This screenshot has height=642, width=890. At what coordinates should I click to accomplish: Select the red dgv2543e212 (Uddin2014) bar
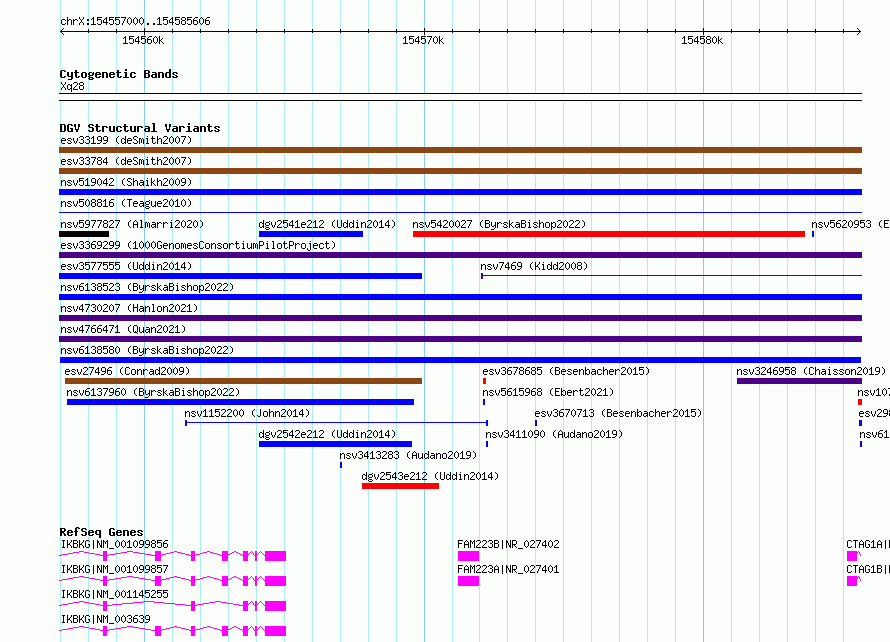click(x=400, y=486)
